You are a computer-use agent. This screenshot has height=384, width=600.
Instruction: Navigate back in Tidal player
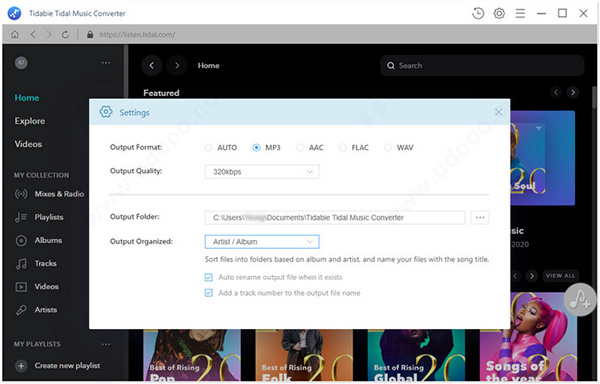click(152, 65)
